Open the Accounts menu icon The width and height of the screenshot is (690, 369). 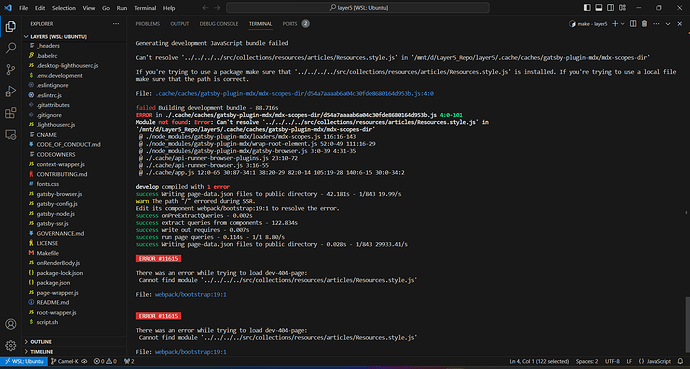11,325
